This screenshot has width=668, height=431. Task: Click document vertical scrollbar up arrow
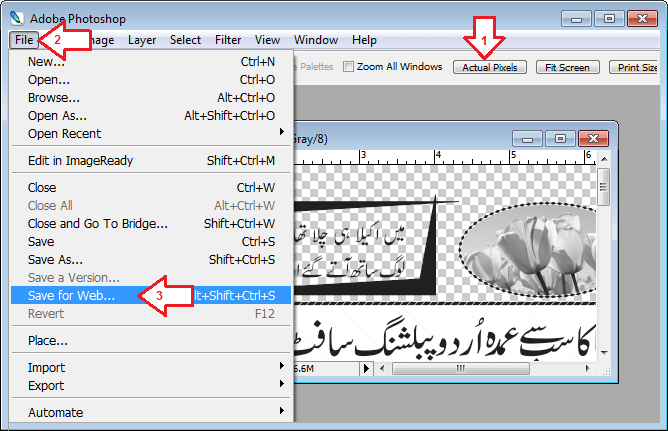(x=604, y=159)
